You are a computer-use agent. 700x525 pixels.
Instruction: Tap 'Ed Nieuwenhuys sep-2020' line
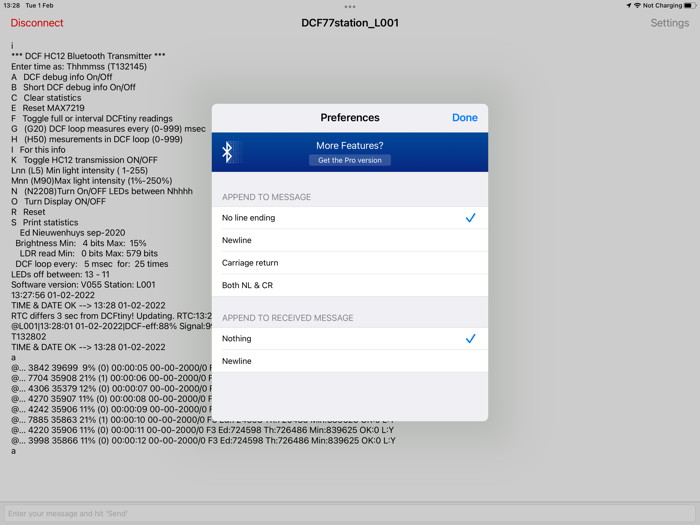(72, 233)
